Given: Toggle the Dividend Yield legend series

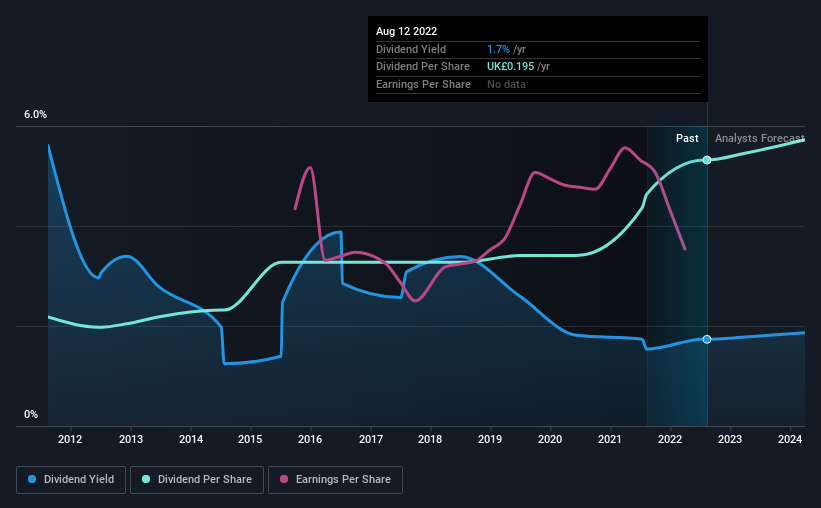Looking at the screenshot, I should 71,480.
